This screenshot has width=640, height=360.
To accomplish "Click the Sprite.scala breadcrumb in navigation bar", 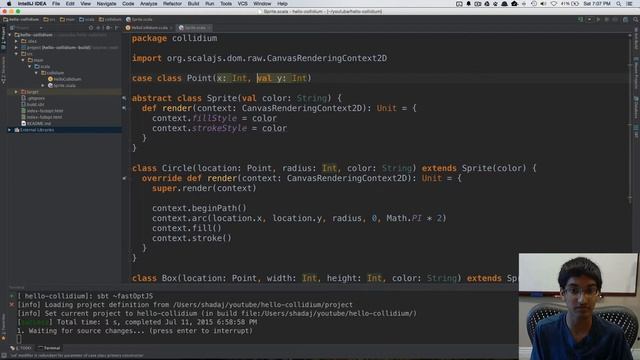I will coord(139,19).
